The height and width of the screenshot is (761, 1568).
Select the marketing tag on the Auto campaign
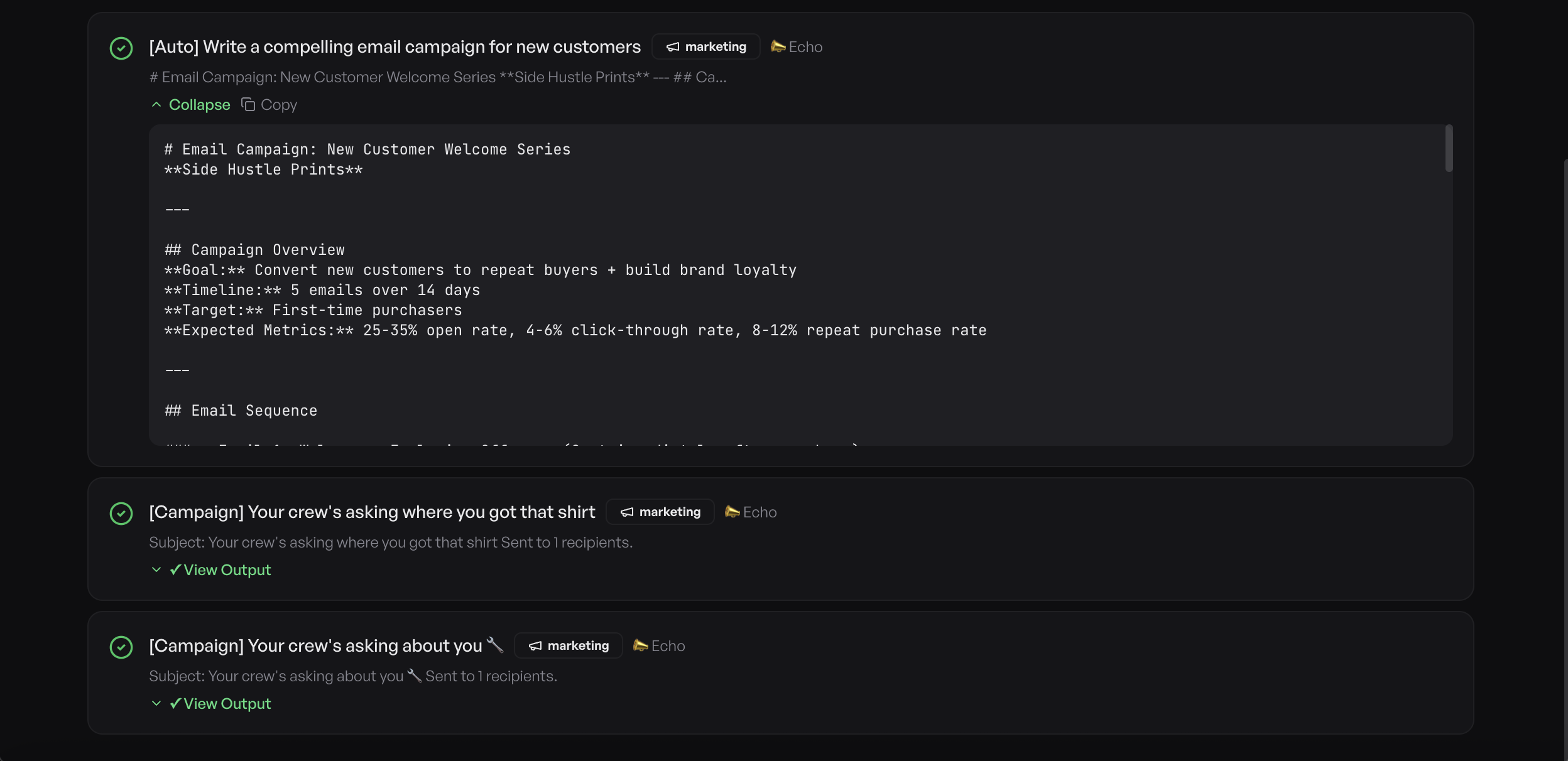705,46
